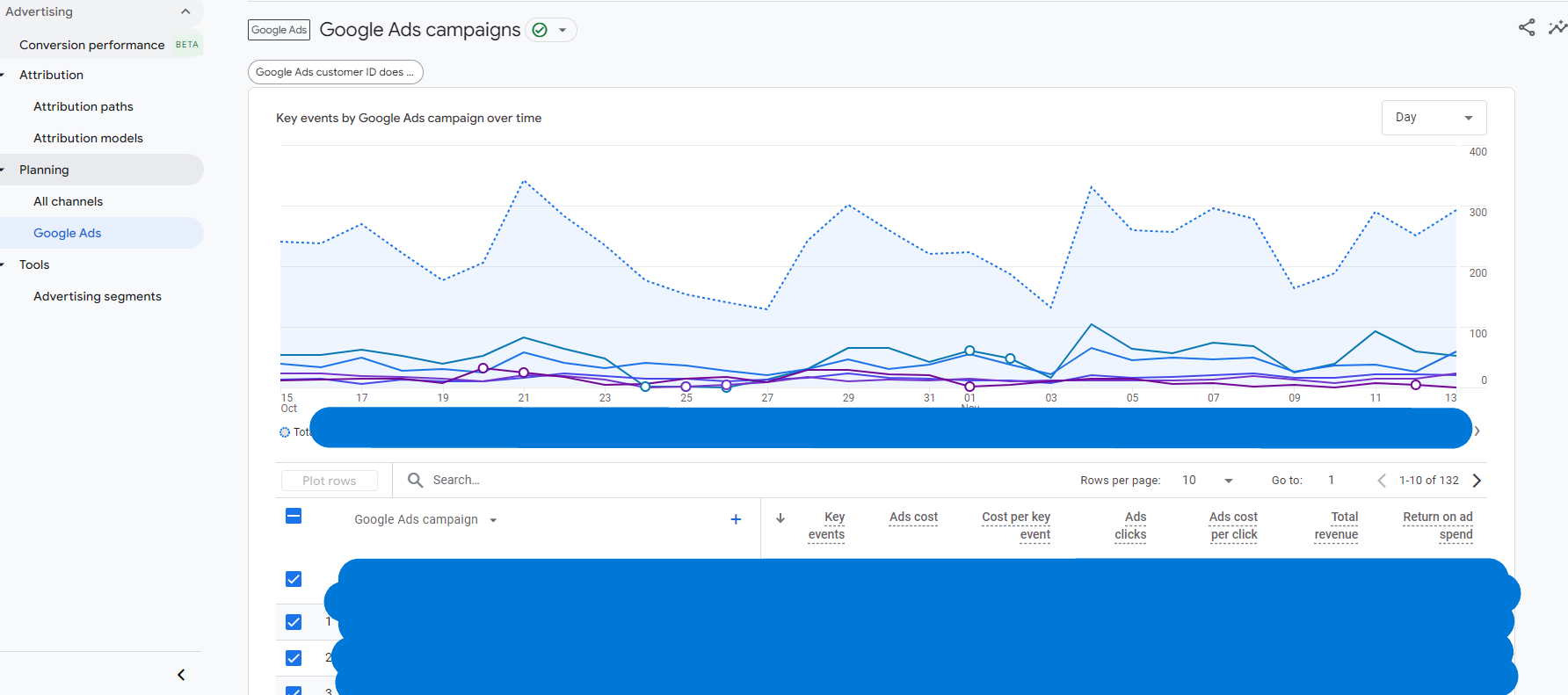Uncheck the checkbox for row 2
Image resolution: width=1568 pixels, height=695 pixels.
click(x=294, y=658)
